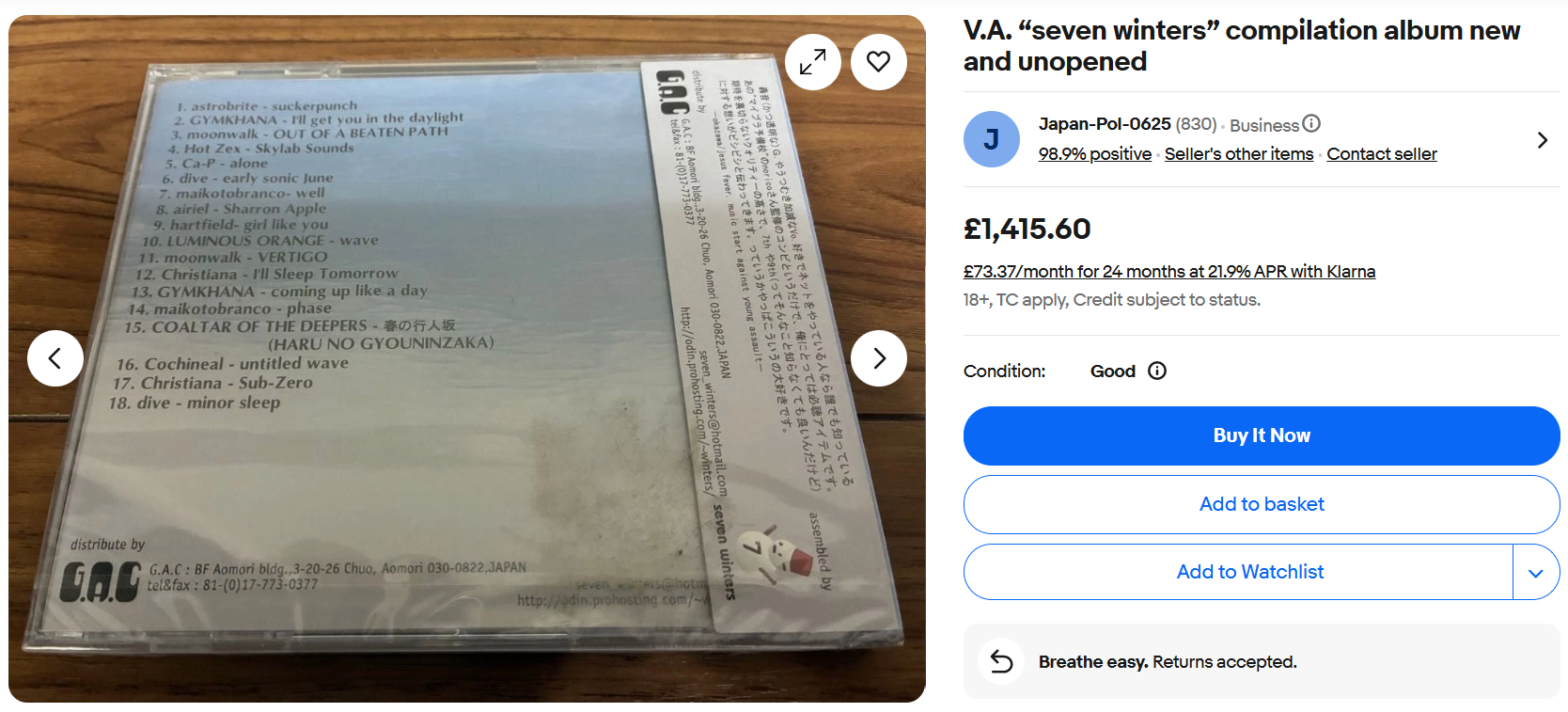The image size is (1568, 712).
Task: Click the seller avatar J
Action: point(992,139)
